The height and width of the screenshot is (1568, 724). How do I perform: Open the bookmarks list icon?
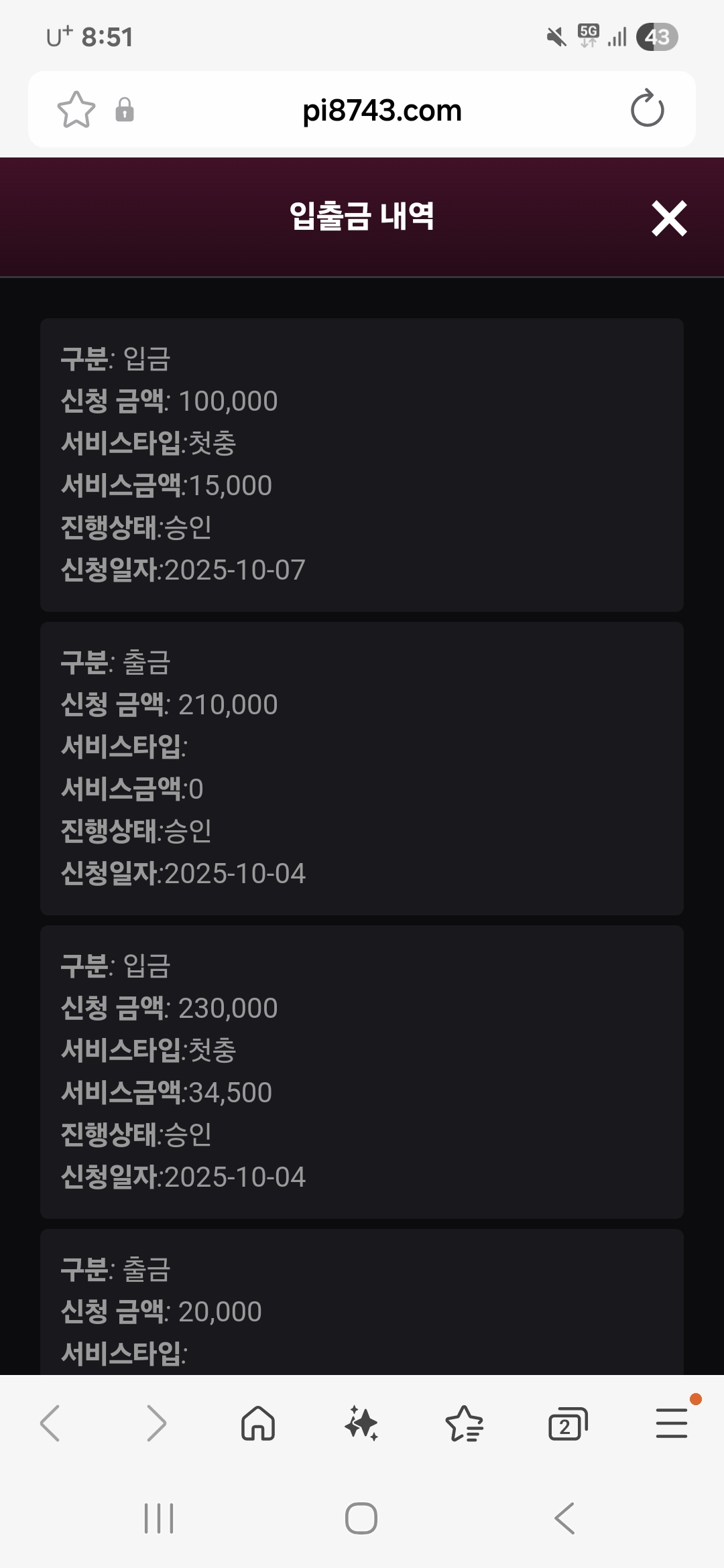pos(465,1423)
